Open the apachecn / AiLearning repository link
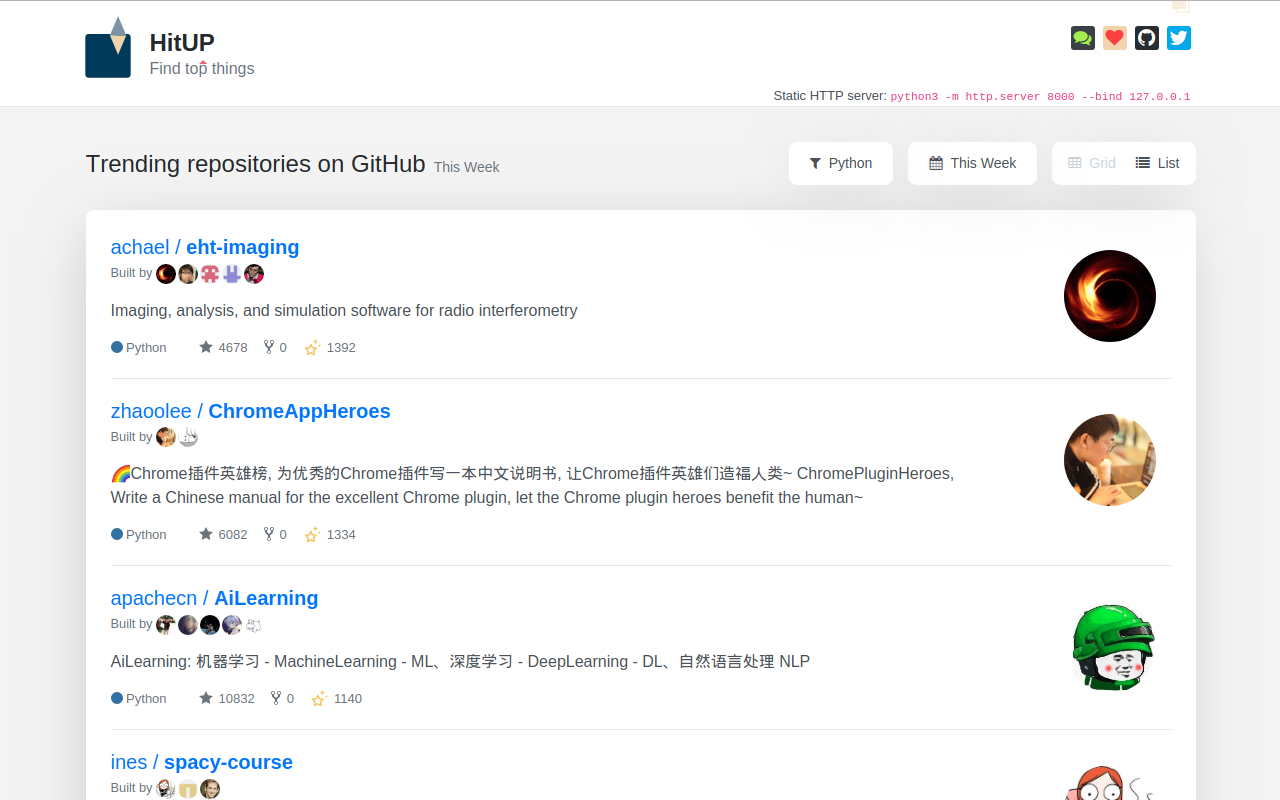Screen dimensions: 1280x800 (214, 598)
